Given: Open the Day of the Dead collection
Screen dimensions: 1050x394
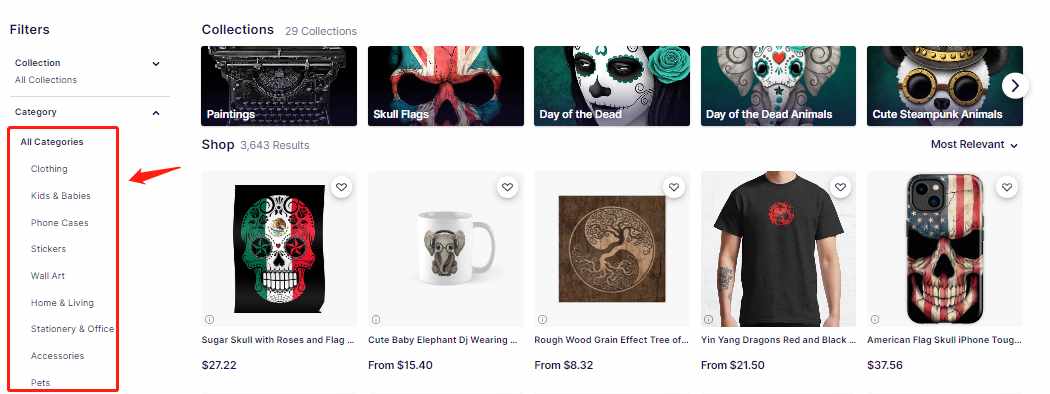Looking at the screenshot, I should coord(611,86).
